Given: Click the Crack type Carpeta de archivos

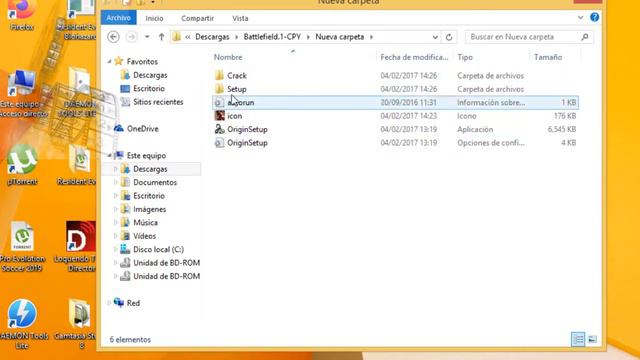Looking at the screenshot, I should (490, 76).
